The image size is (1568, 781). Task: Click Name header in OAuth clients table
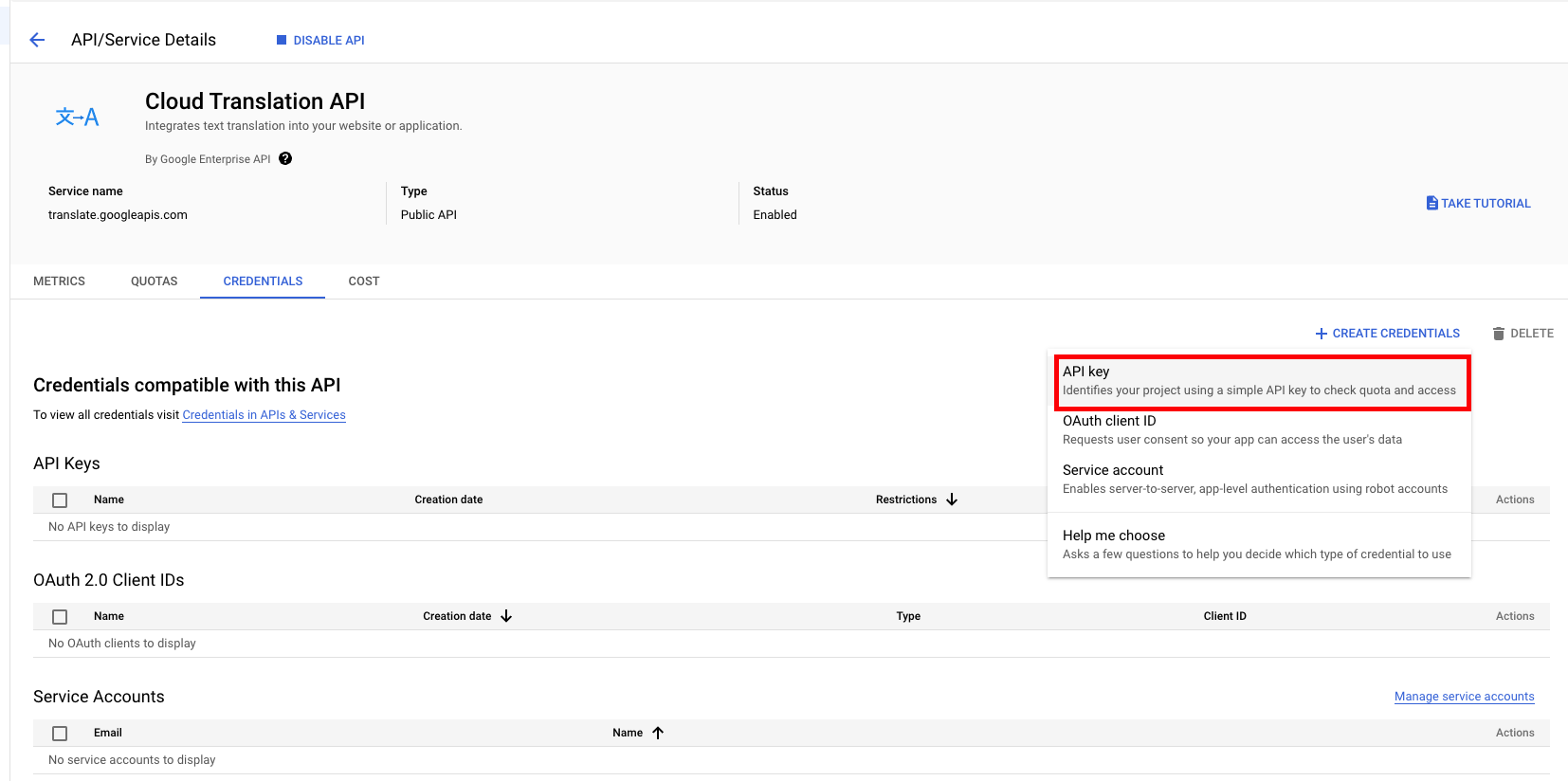click(x=109, y=616)
